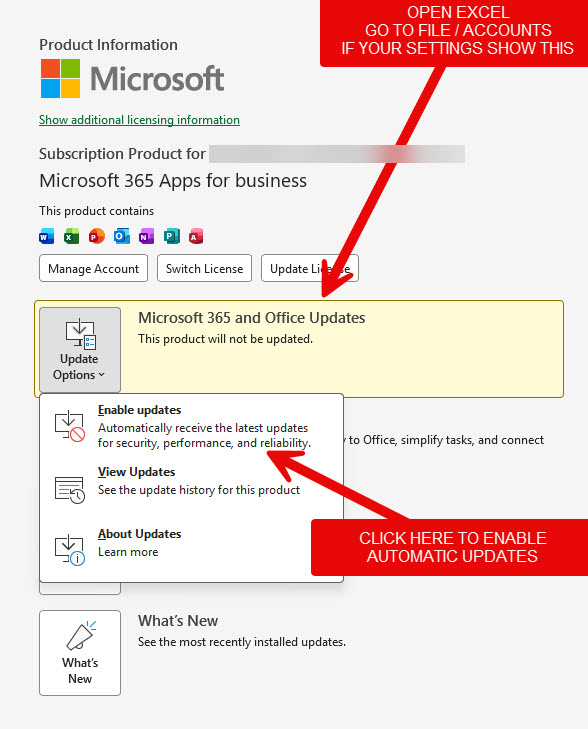
Task: Click the What's New megaphone icon
Action: click(x=81, y=636)
